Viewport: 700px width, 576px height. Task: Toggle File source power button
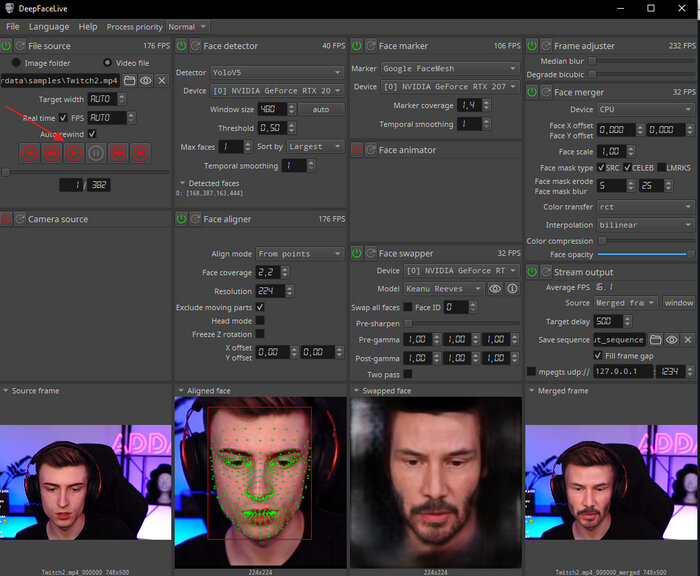point(6,46)
